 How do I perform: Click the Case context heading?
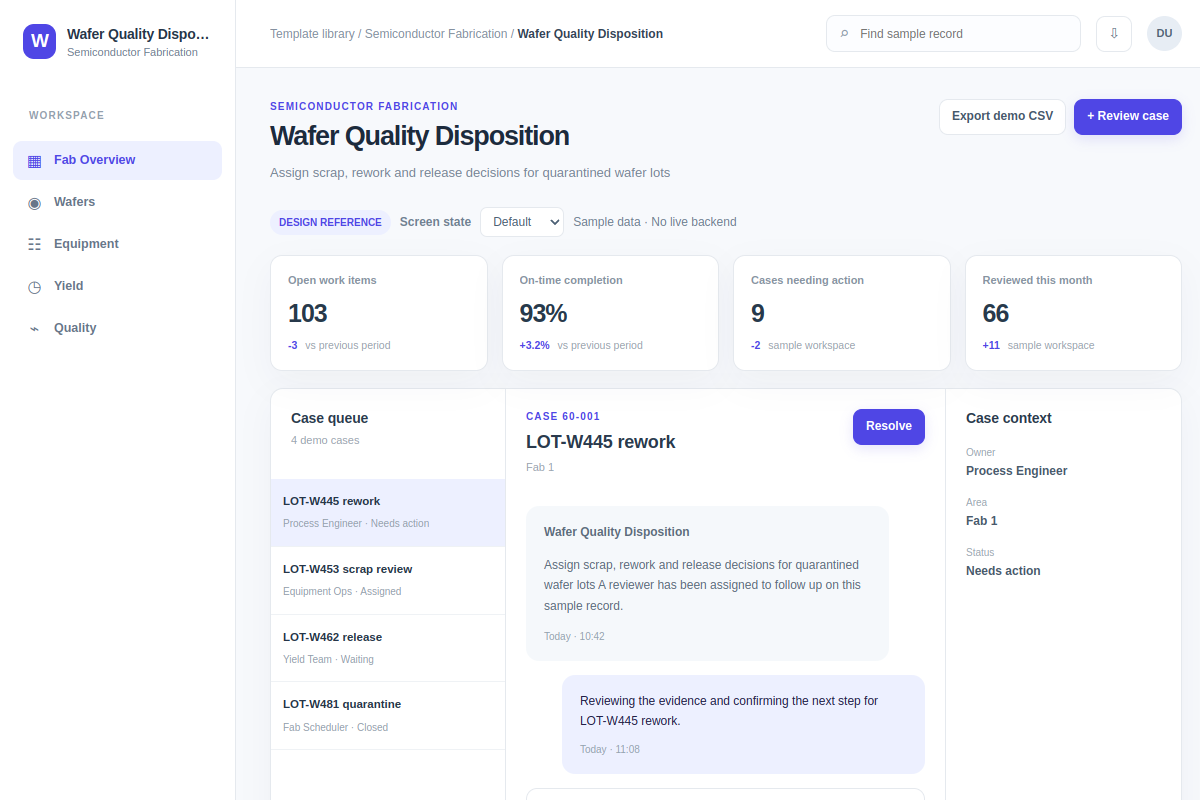point(1009,418)
